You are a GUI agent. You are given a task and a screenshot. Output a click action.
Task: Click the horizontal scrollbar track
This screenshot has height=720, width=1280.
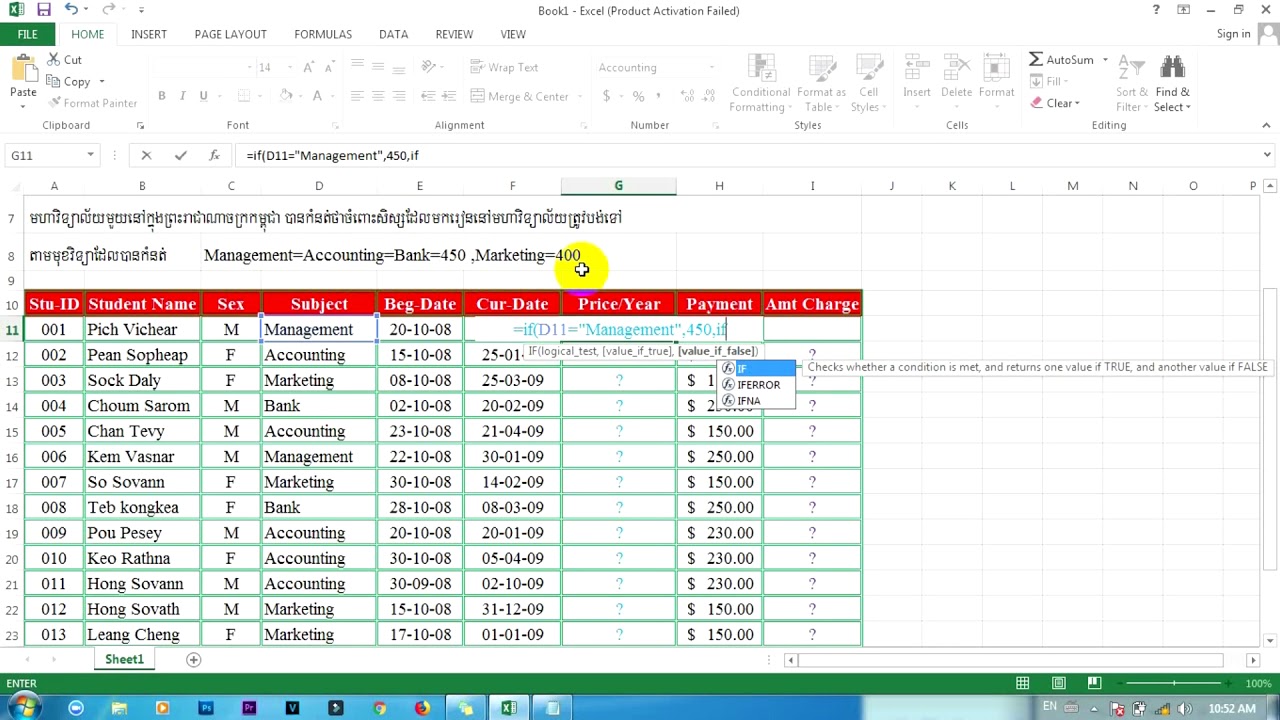(x=1010, y=660)
